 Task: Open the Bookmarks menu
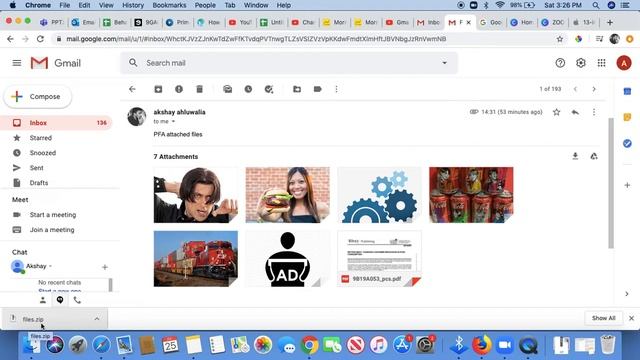(169, 5)
